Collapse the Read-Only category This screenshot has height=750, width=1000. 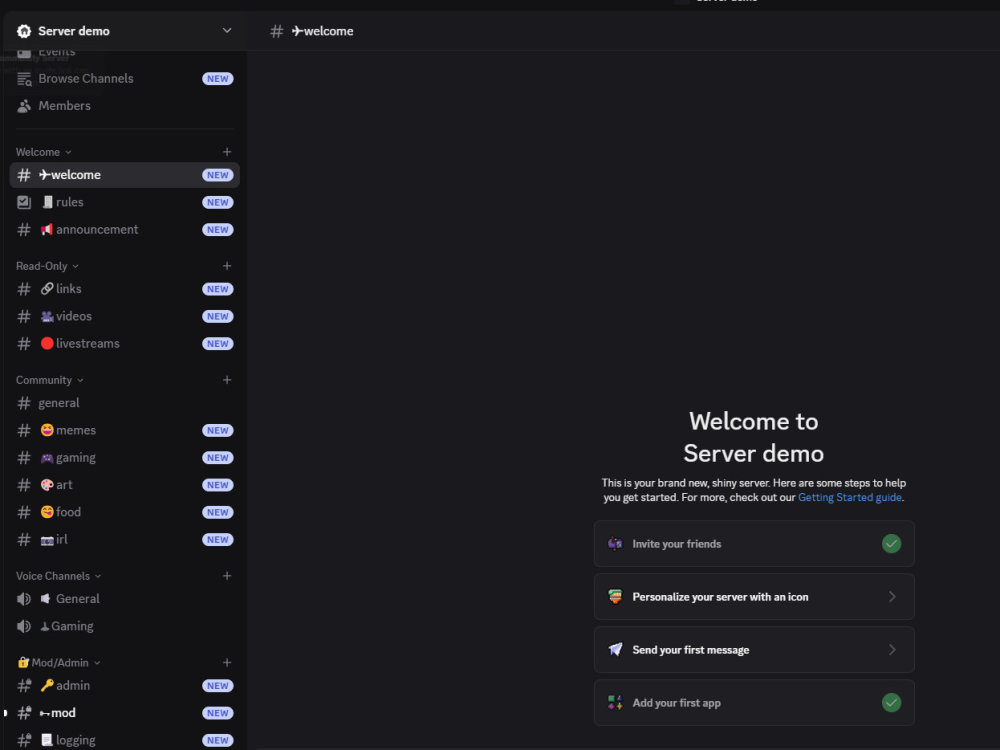tap(47, 266)
